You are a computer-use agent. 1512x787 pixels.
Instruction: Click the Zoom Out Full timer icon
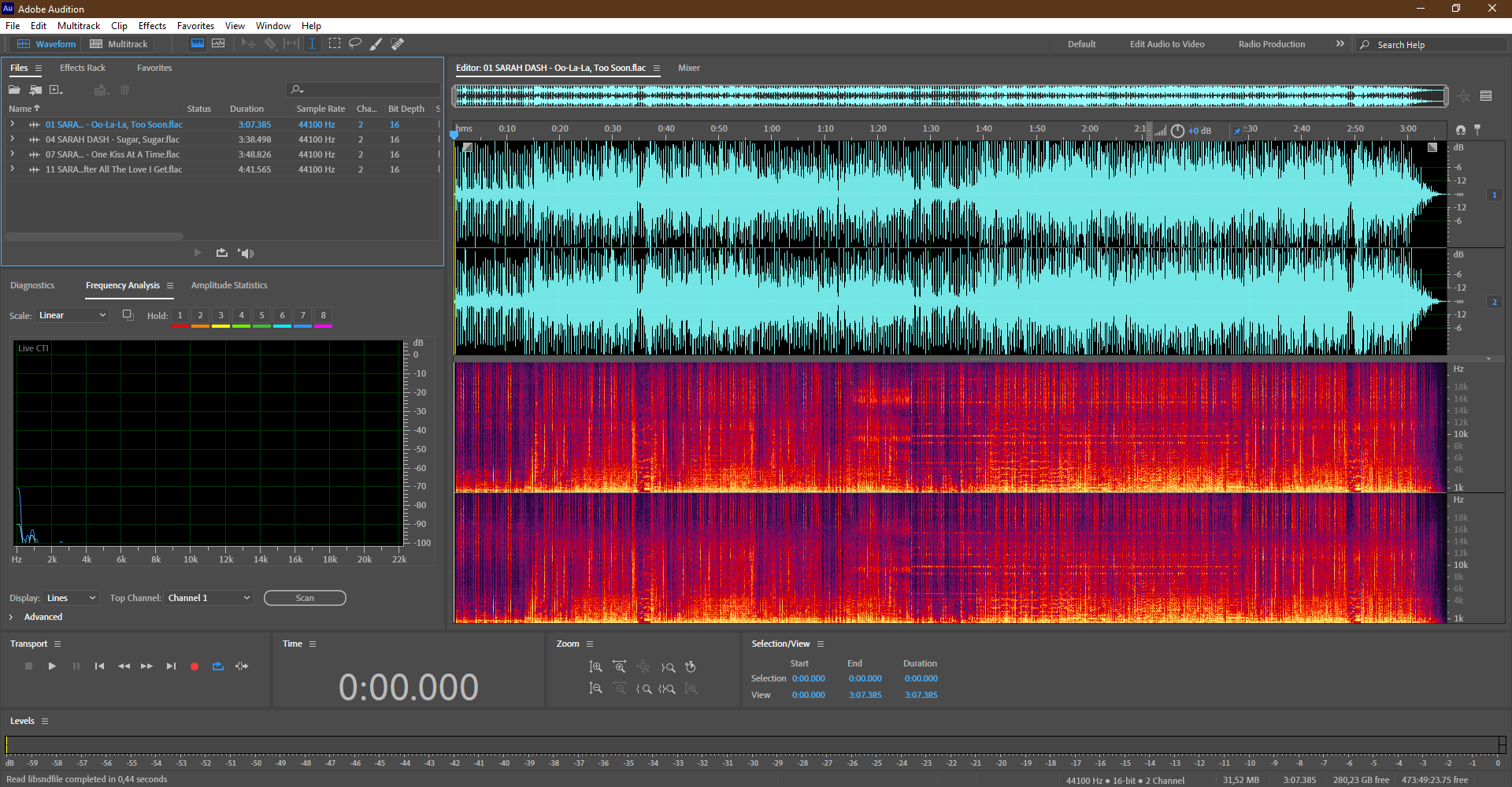pos(691,667)
